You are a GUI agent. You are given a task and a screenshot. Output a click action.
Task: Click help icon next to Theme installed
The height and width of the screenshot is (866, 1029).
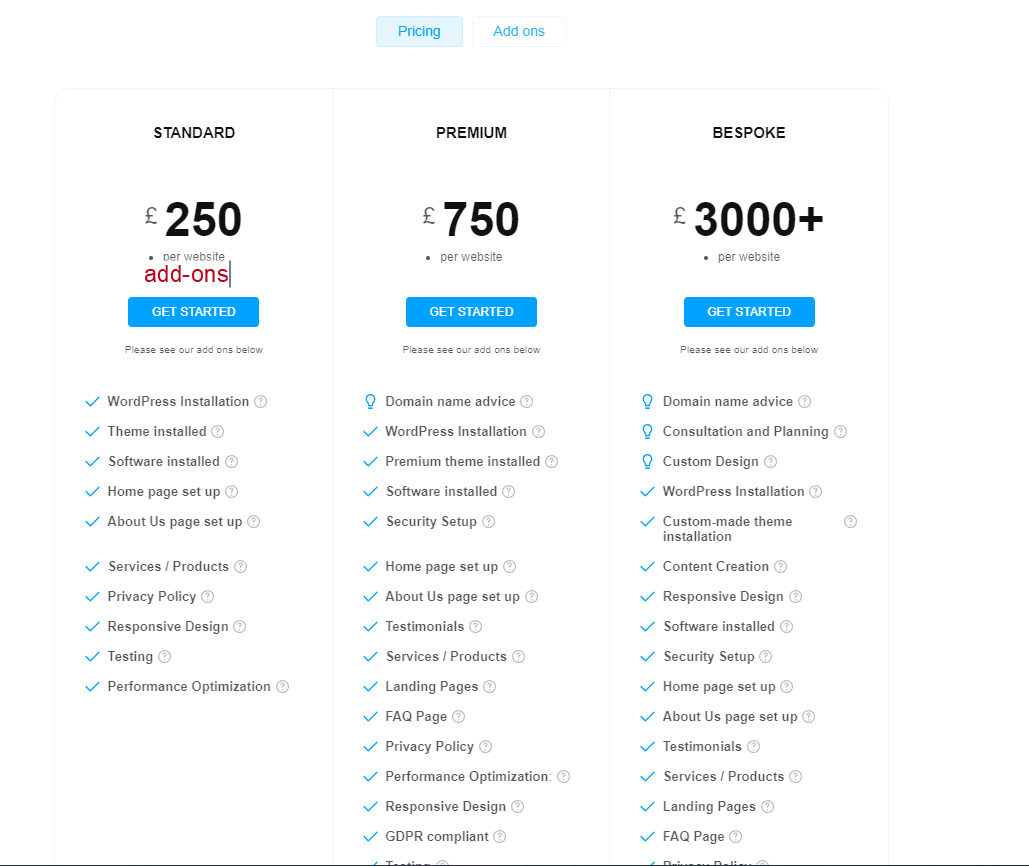(218, 432)
